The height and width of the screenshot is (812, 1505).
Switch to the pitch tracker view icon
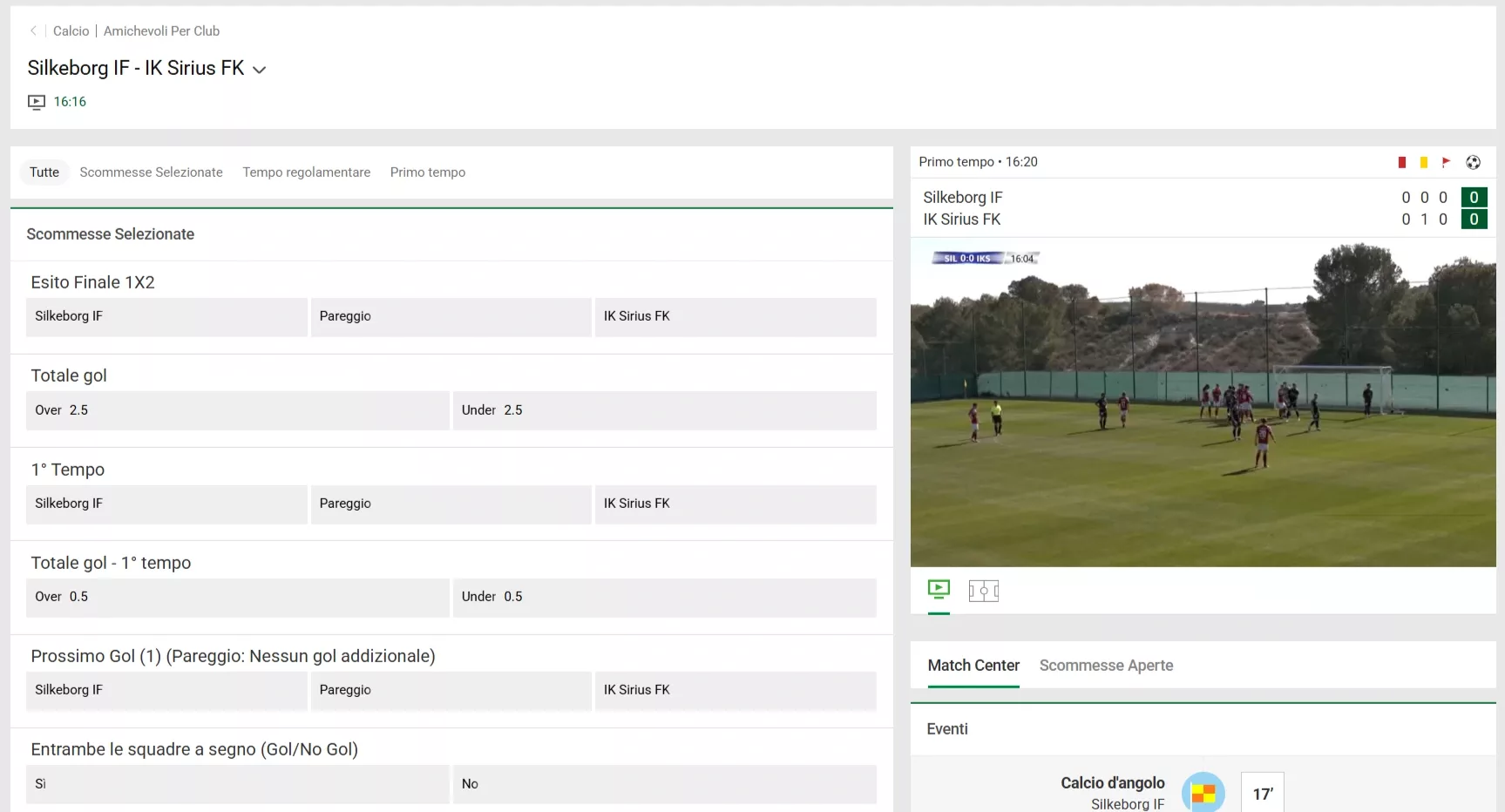click(984, 591)
